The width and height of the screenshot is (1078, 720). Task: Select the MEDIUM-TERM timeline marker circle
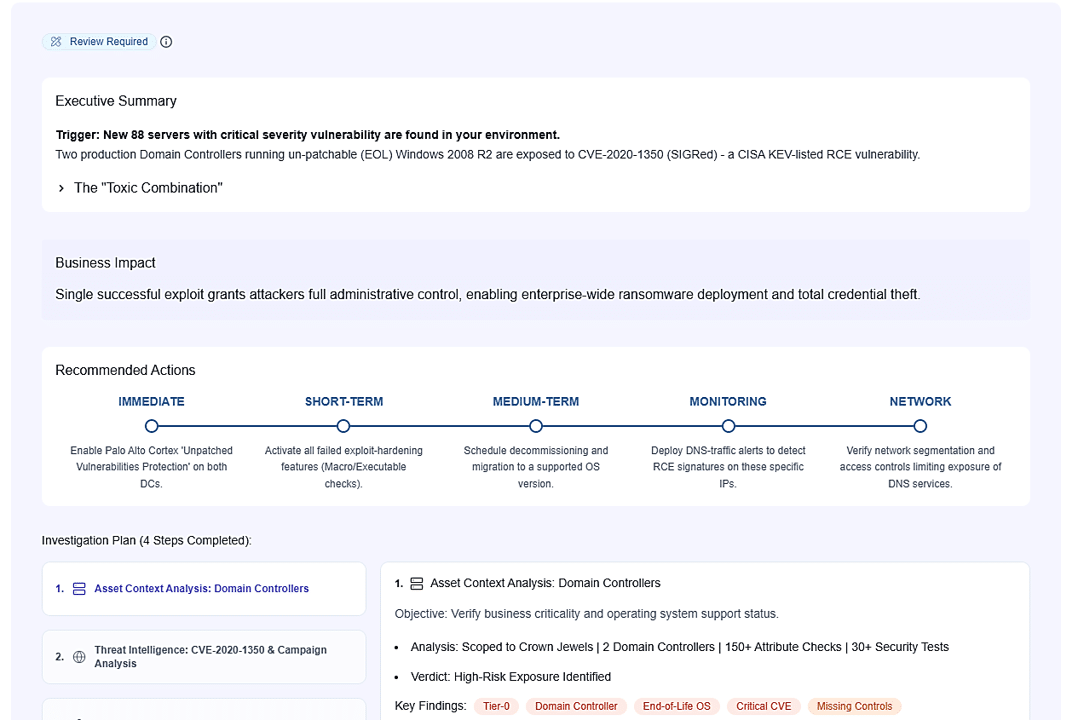click(x=536, y=426)
